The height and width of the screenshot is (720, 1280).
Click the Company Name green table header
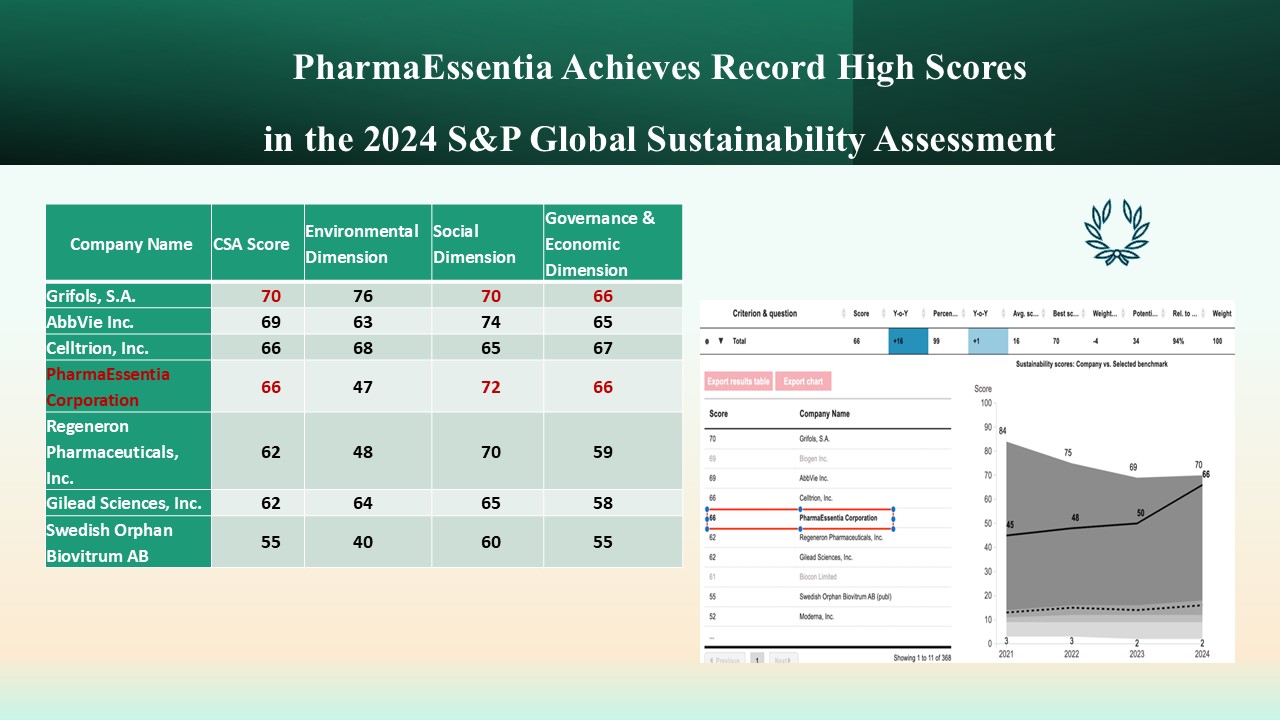130,243
